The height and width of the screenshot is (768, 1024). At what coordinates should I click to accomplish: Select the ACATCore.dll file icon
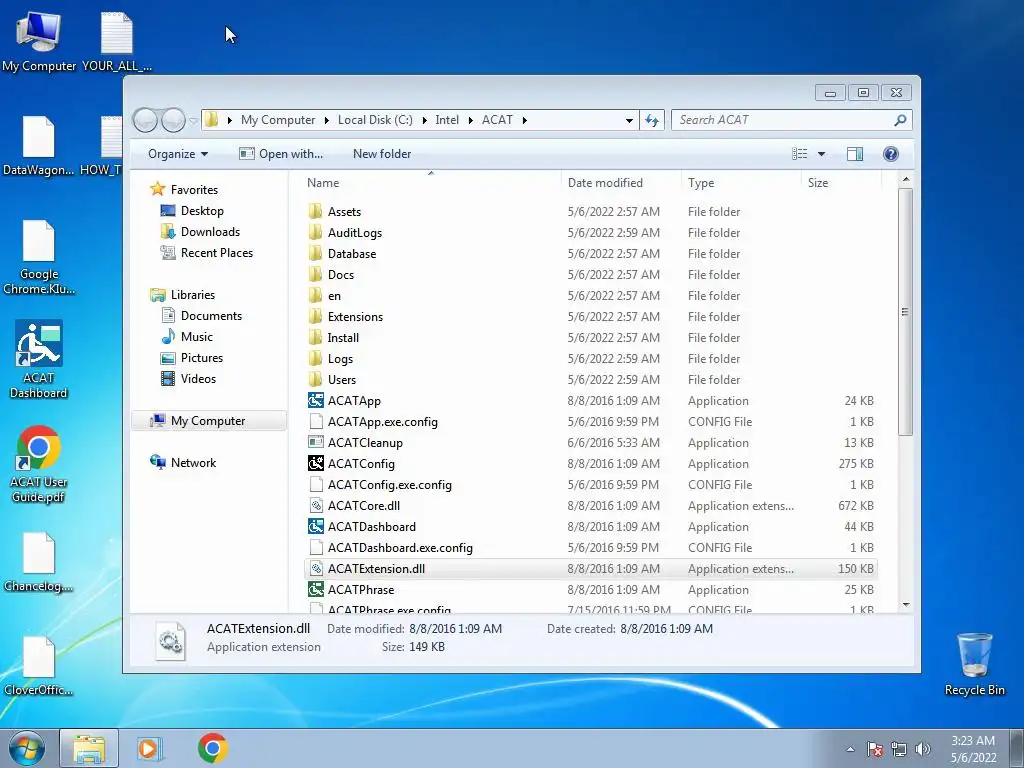(x=316, y=505)
